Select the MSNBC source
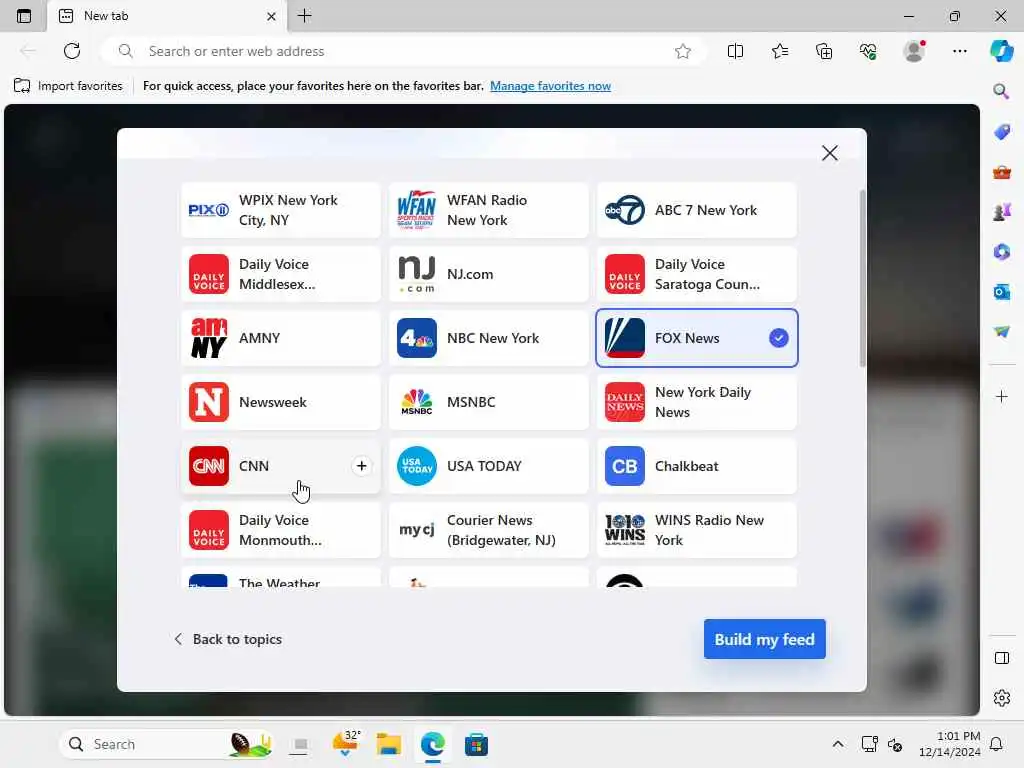Screen dimensions: 1024x768 [488, 402]
